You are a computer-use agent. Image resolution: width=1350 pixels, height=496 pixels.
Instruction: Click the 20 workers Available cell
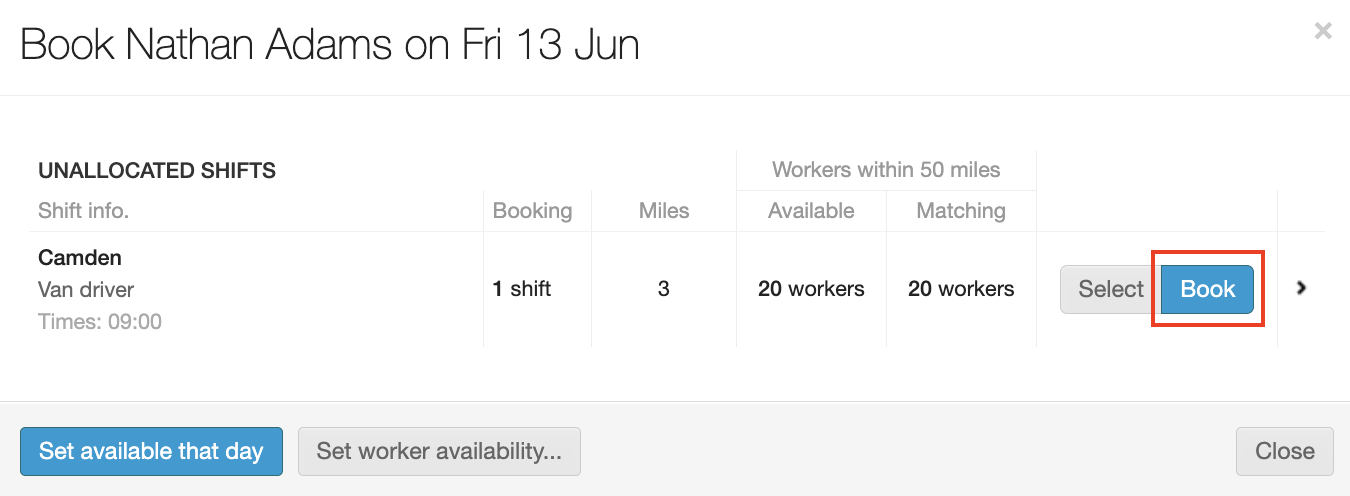tap(811, 289)
